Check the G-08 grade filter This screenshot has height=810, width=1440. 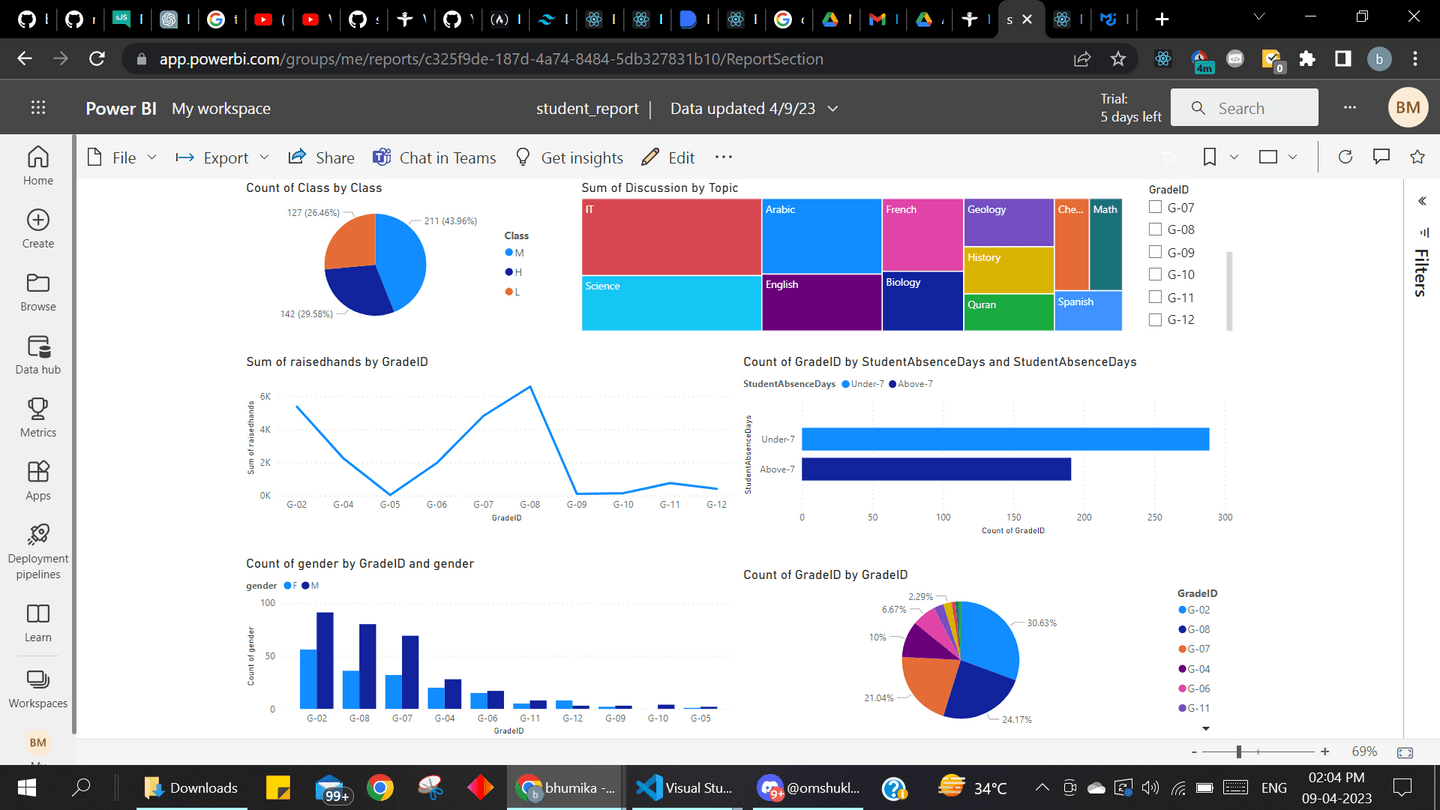click(x=1156, y=229)
